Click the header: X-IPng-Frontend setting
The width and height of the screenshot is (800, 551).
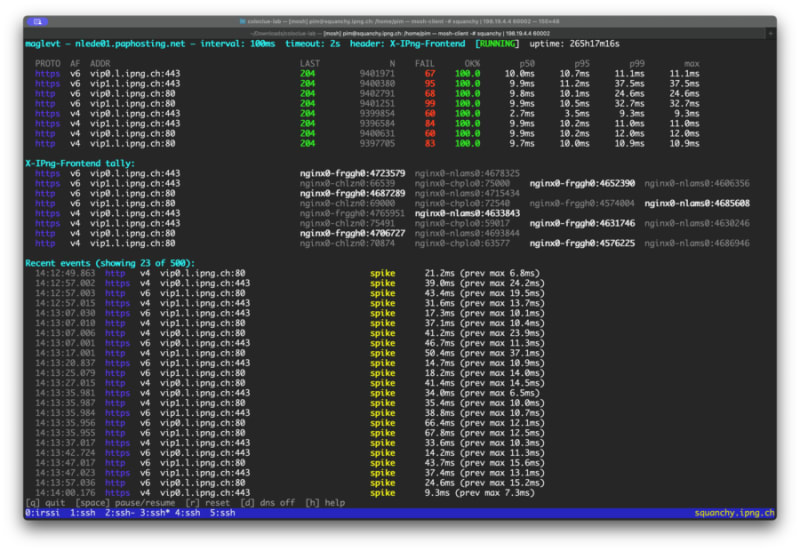coord(407,44)
